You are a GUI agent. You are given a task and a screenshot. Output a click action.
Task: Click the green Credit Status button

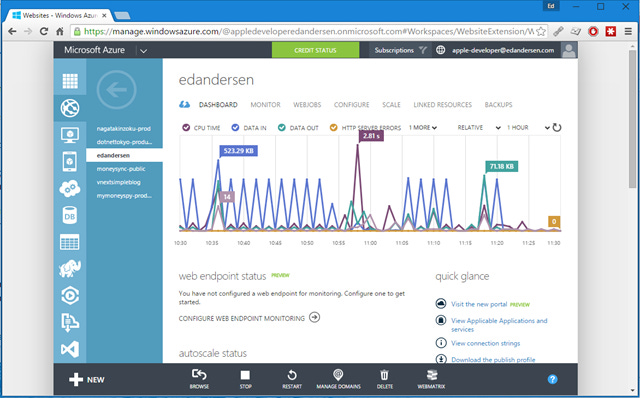tap(316, 50)
